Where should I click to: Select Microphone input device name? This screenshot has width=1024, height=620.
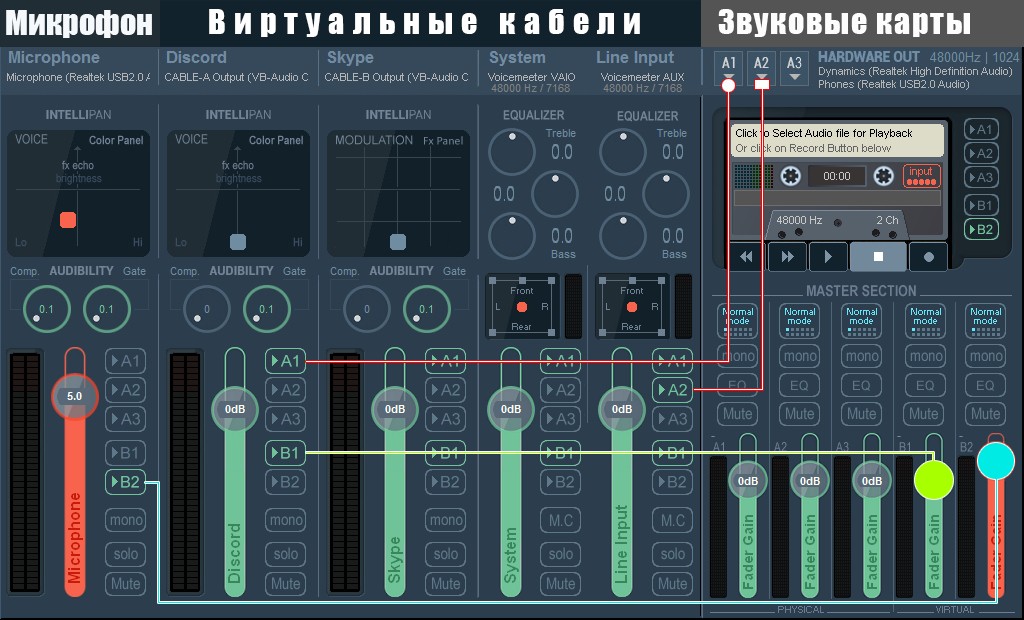78,77
